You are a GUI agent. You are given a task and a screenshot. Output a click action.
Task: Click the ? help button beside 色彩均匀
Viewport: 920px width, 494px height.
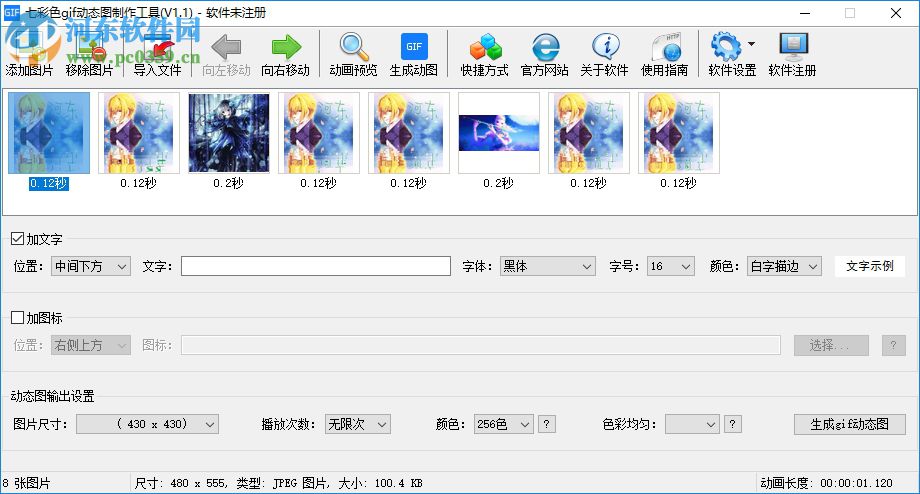[732, 424]
